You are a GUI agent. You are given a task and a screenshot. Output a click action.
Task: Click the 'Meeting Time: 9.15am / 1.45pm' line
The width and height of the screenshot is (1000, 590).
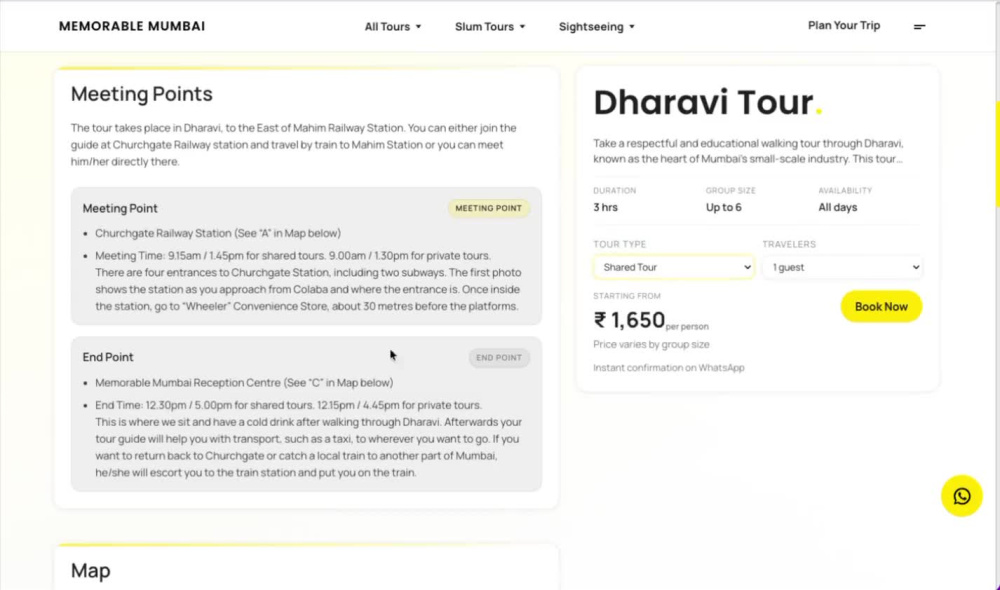[293, 256]
